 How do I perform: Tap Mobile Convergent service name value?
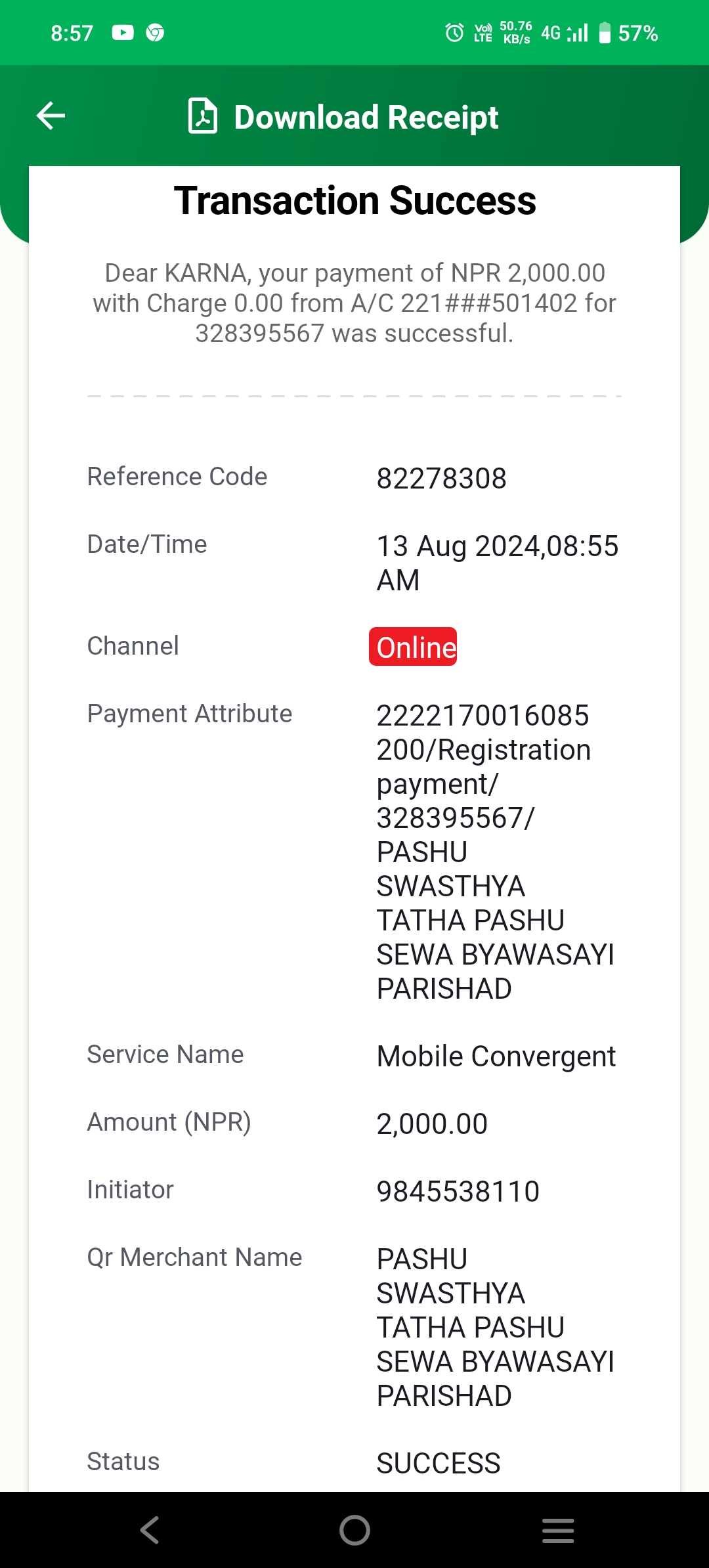(x=496, y=1056)
